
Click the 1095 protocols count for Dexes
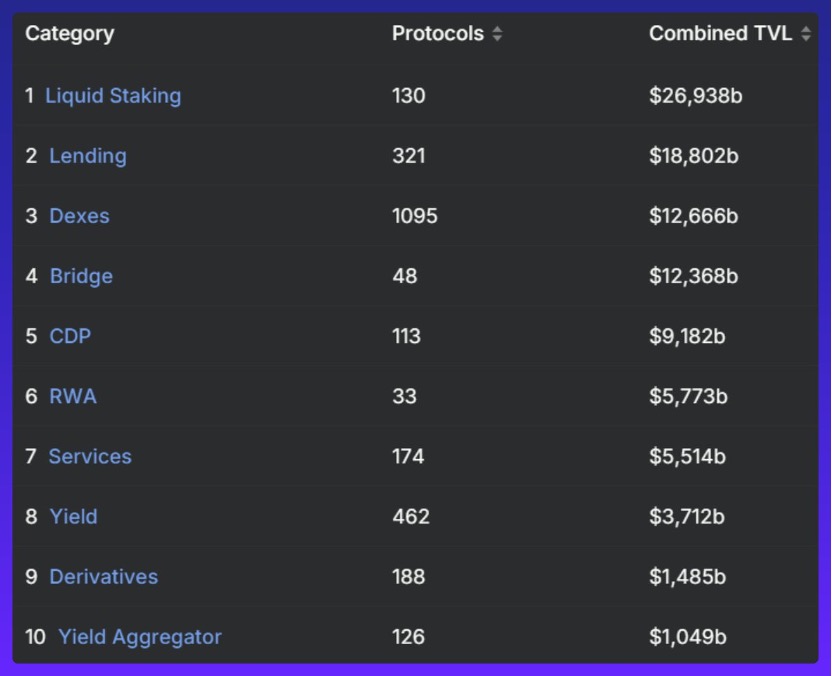[414, 216]
